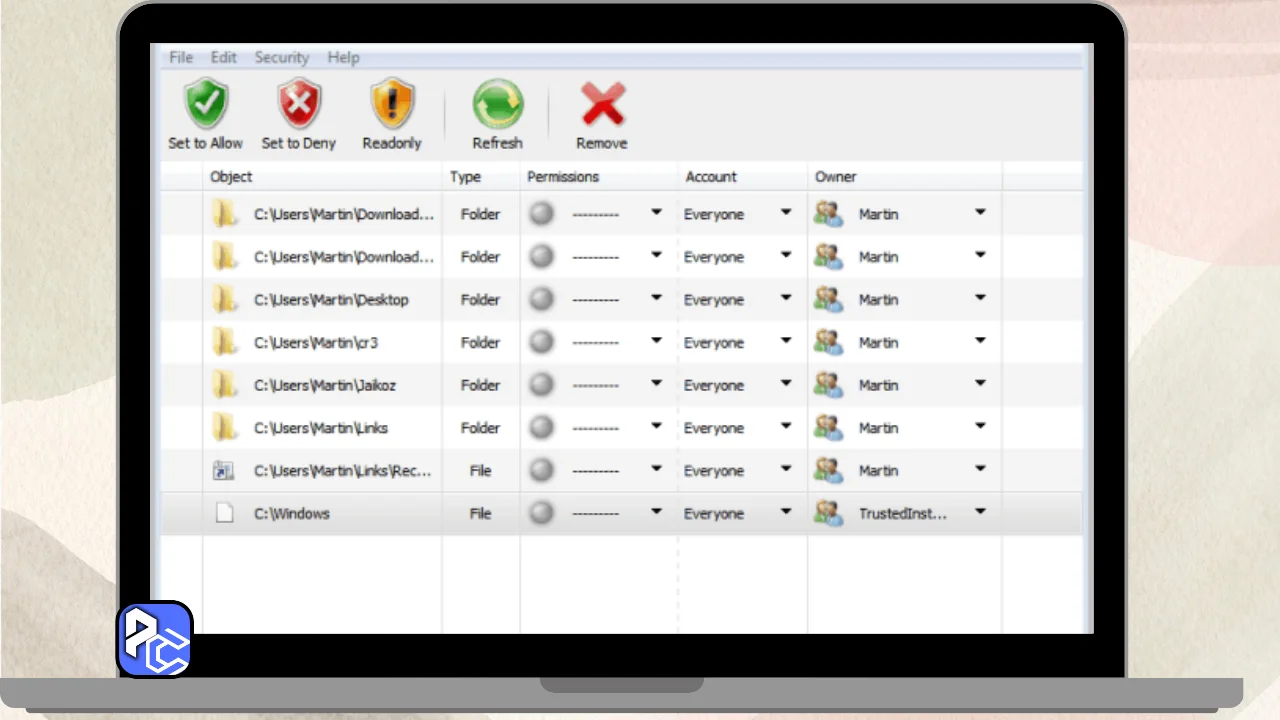Click the grey permission status circle for Jaikoz
The height and width of the screenshot is (720, 1280).
click(541, 385)
